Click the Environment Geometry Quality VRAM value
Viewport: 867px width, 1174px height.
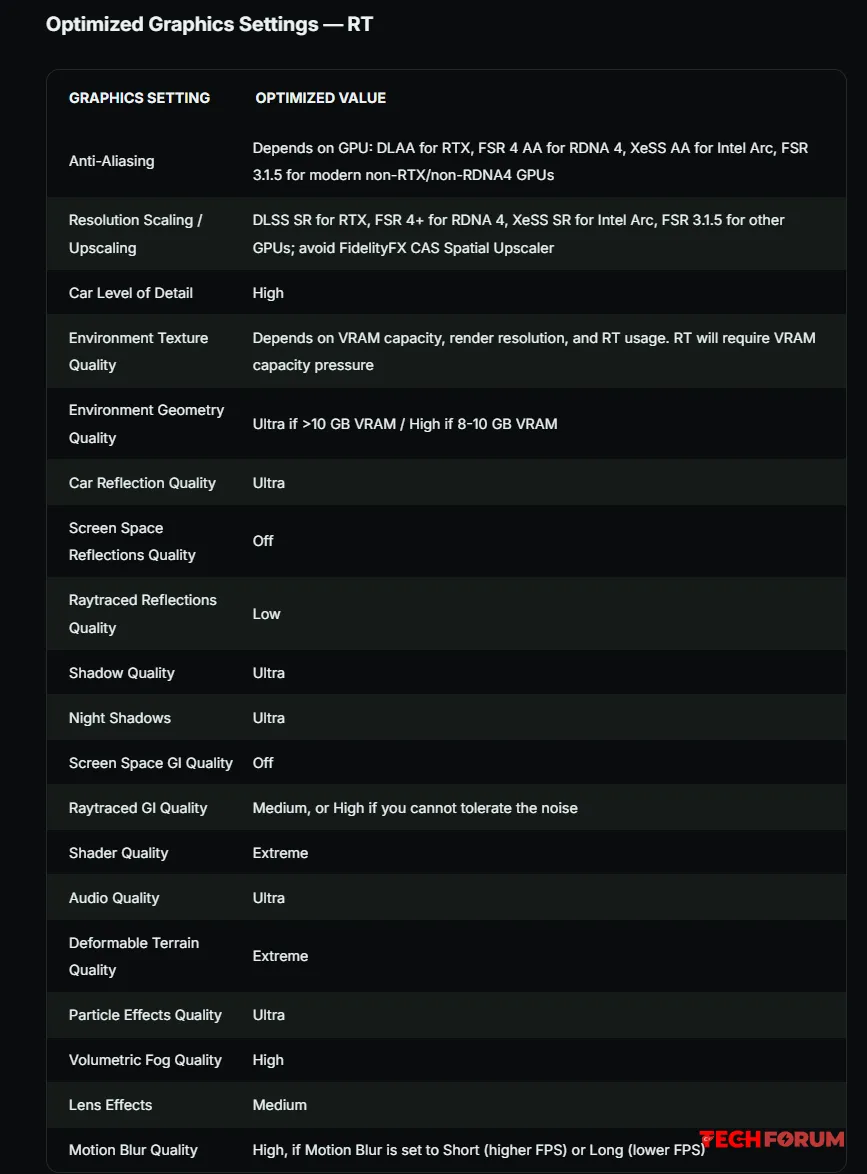pyautogui.click(x=405, y=424)
